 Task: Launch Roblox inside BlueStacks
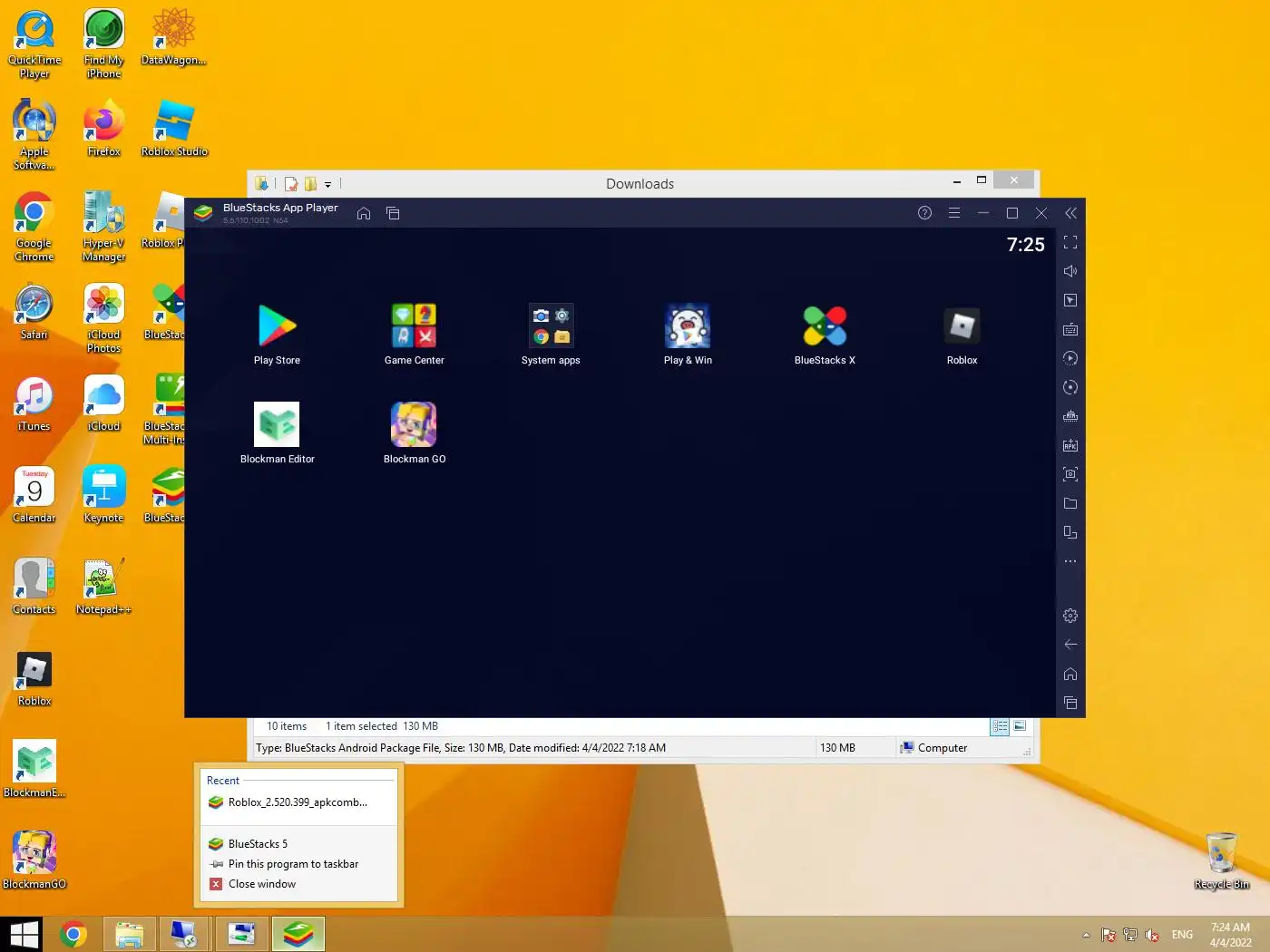(962, 334)
